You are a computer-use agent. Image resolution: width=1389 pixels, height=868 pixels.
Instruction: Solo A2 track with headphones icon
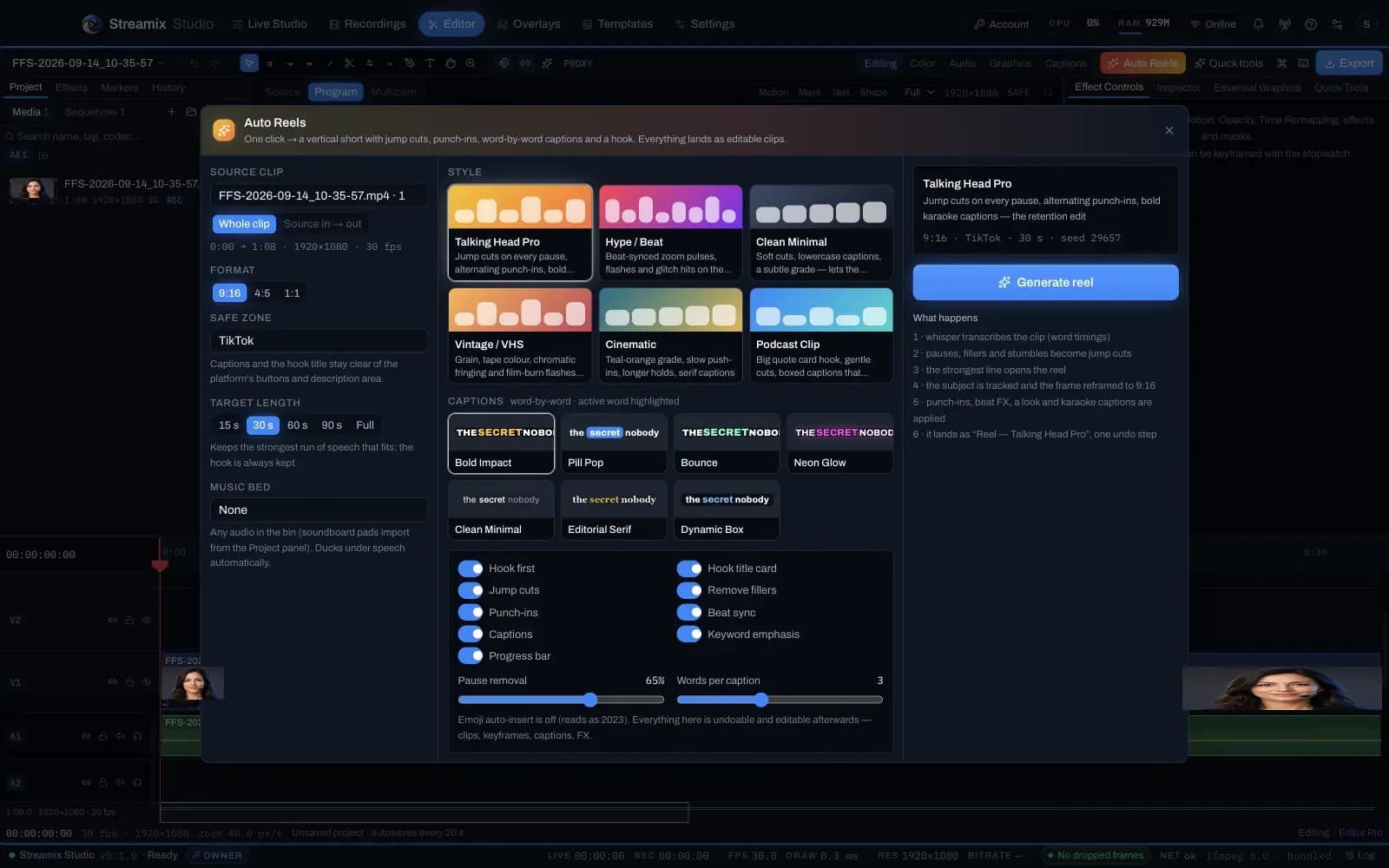[138, 783]
